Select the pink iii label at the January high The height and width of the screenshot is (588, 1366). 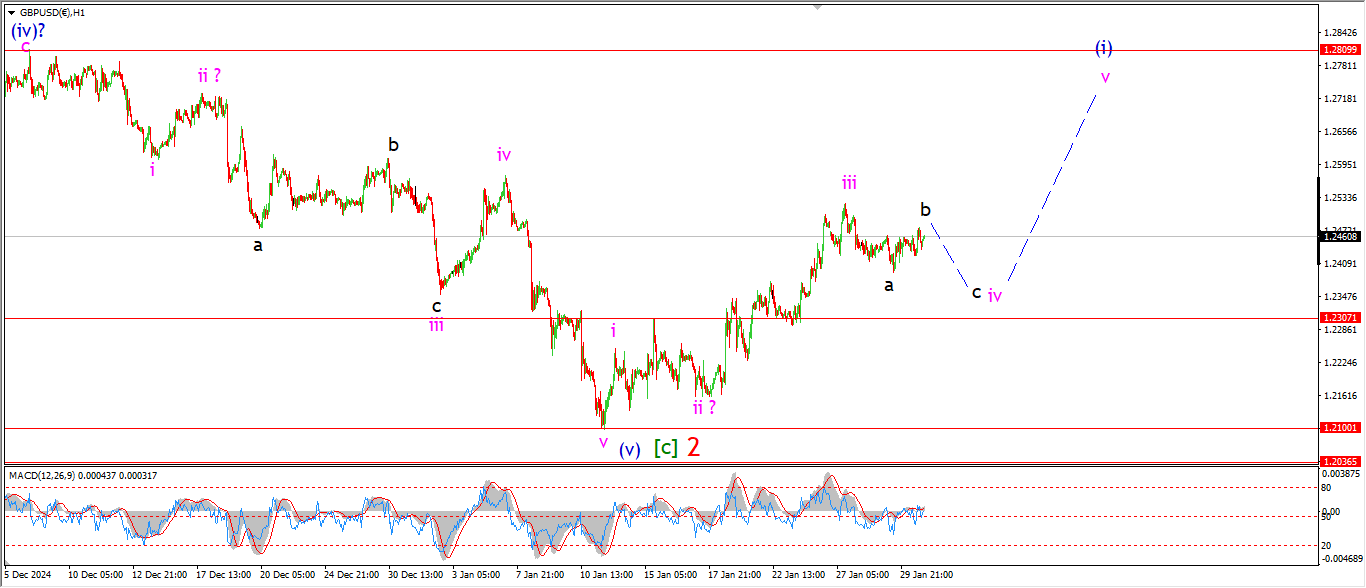click(x=848, y=182)
